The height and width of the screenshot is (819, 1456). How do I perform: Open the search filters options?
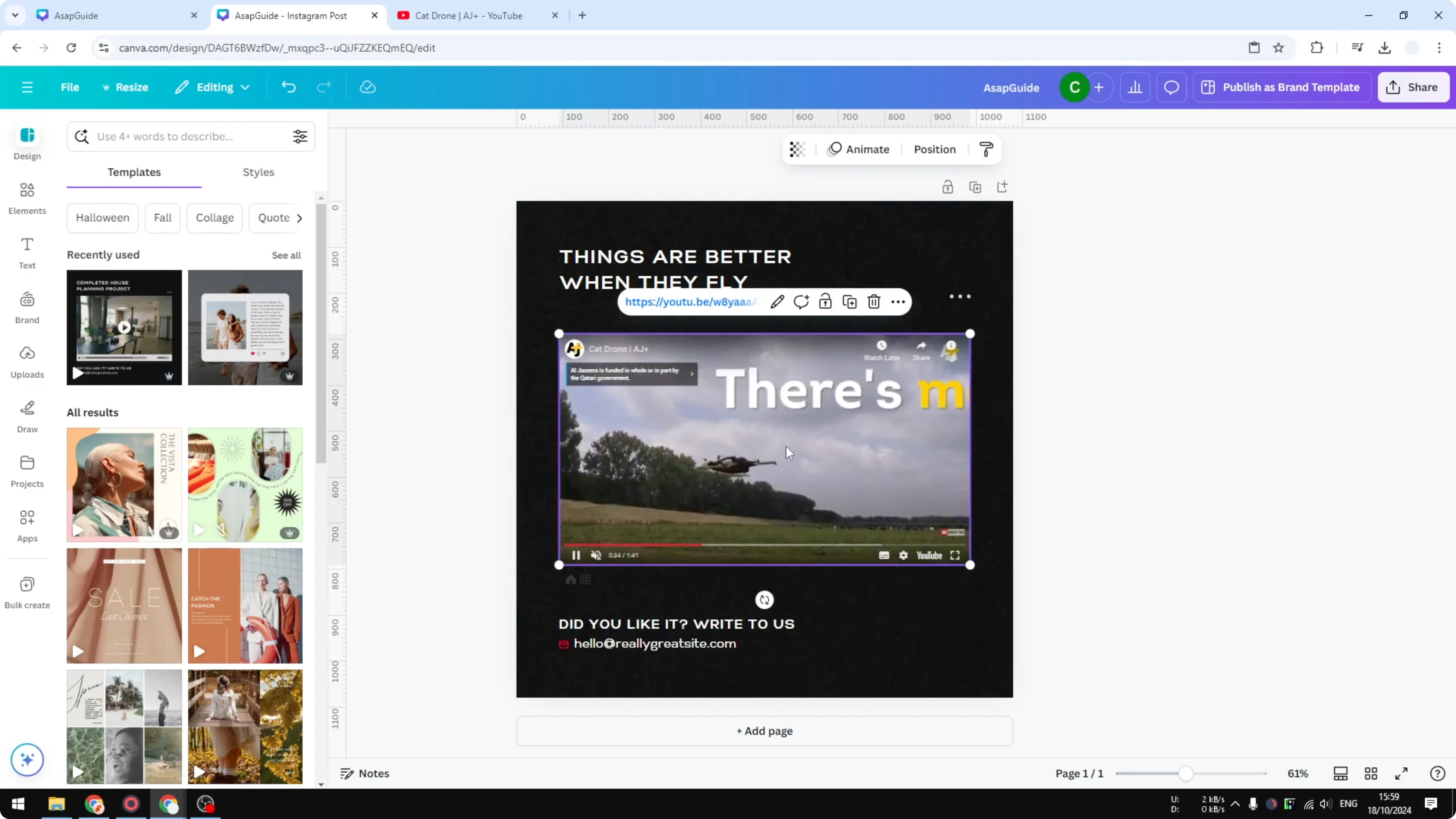click(x=300, y=136)
